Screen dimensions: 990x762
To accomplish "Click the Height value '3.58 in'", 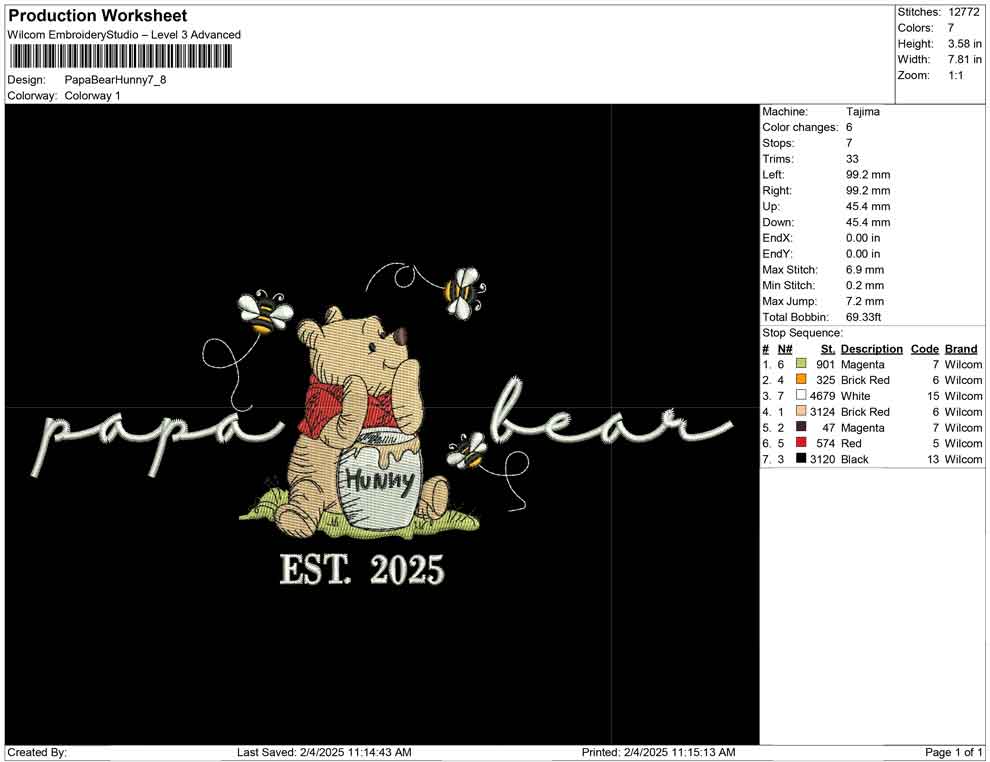I will pos(964,44).
